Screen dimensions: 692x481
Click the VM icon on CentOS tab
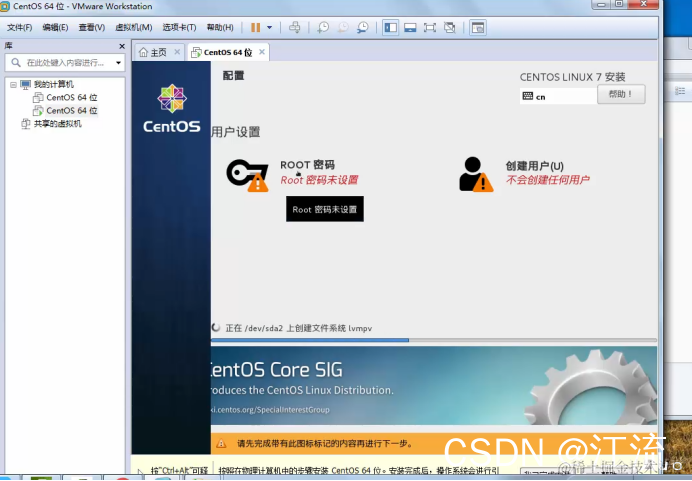click(x=196, y=53)
